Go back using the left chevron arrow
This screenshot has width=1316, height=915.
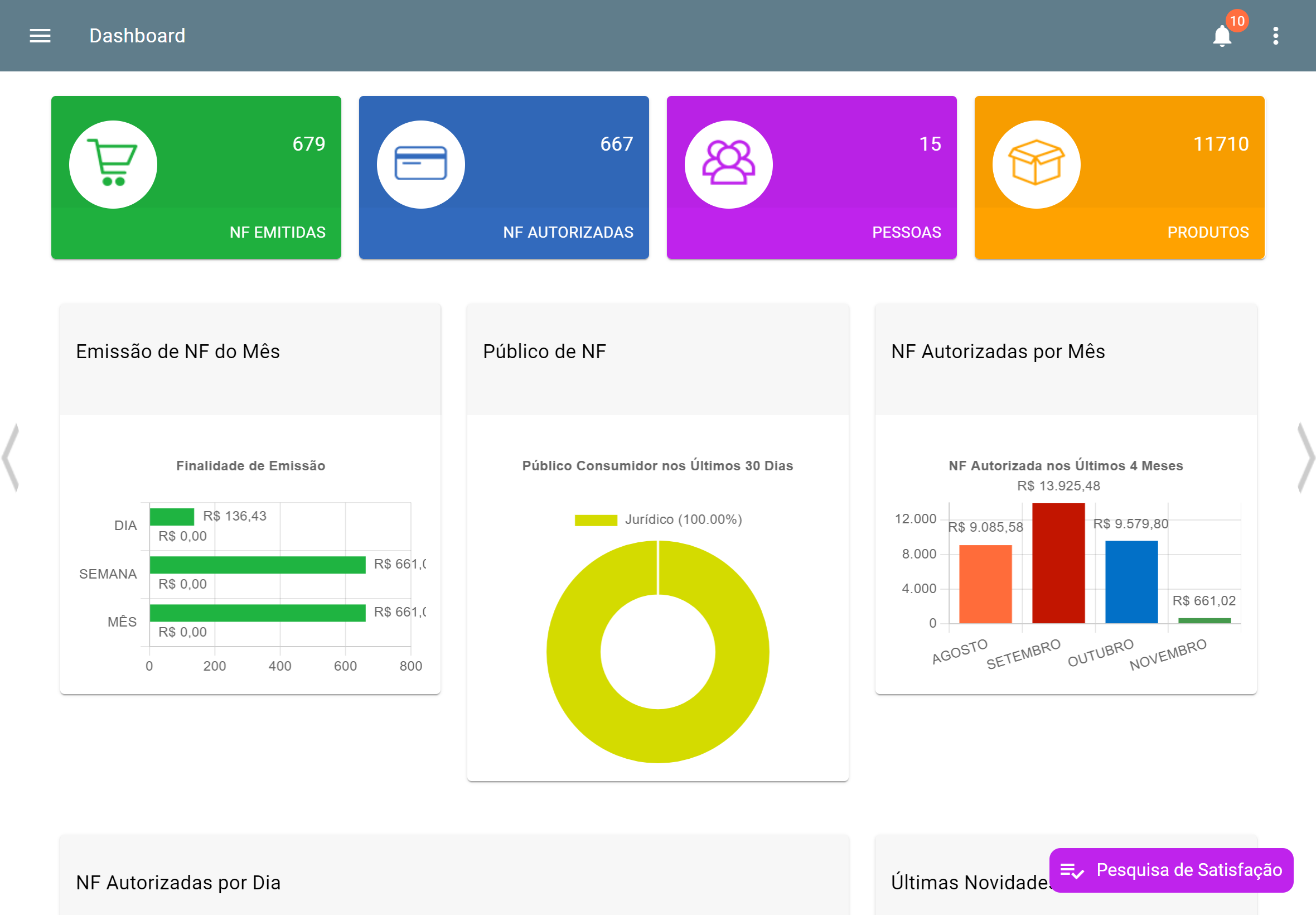[x=10, y=458]
